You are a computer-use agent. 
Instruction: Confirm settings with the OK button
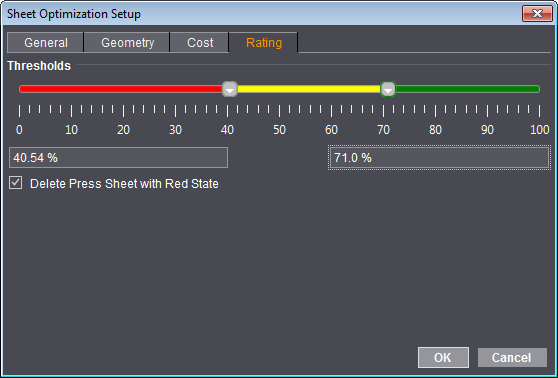coord(443,357)
